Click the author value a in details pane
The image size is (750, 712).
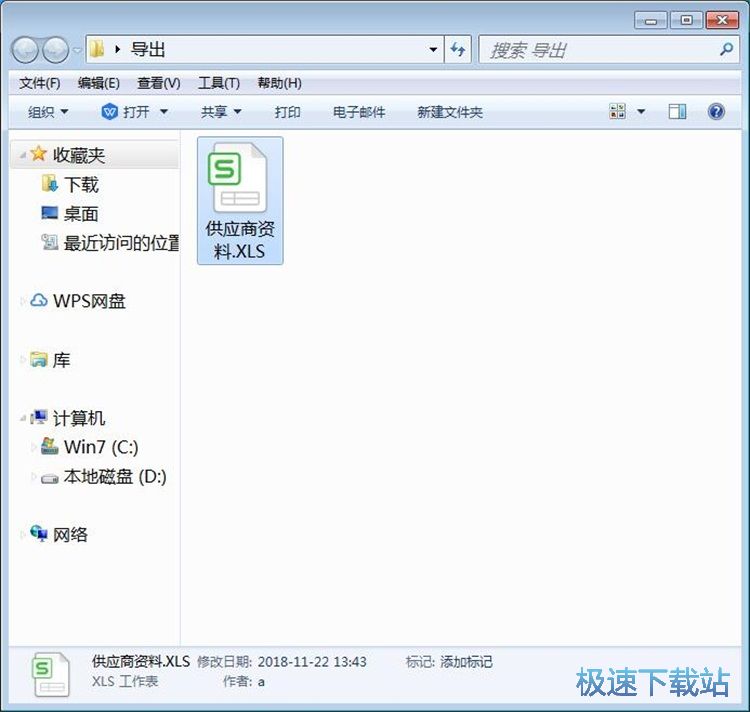coord(261,682)
